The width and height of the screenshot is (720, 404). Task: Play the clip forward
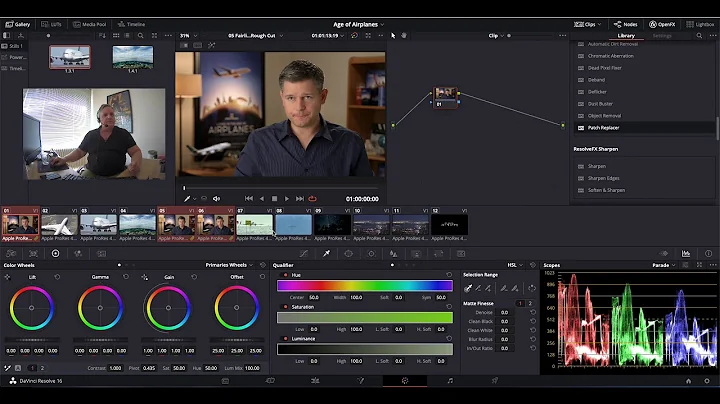click(x=287, y=198)
